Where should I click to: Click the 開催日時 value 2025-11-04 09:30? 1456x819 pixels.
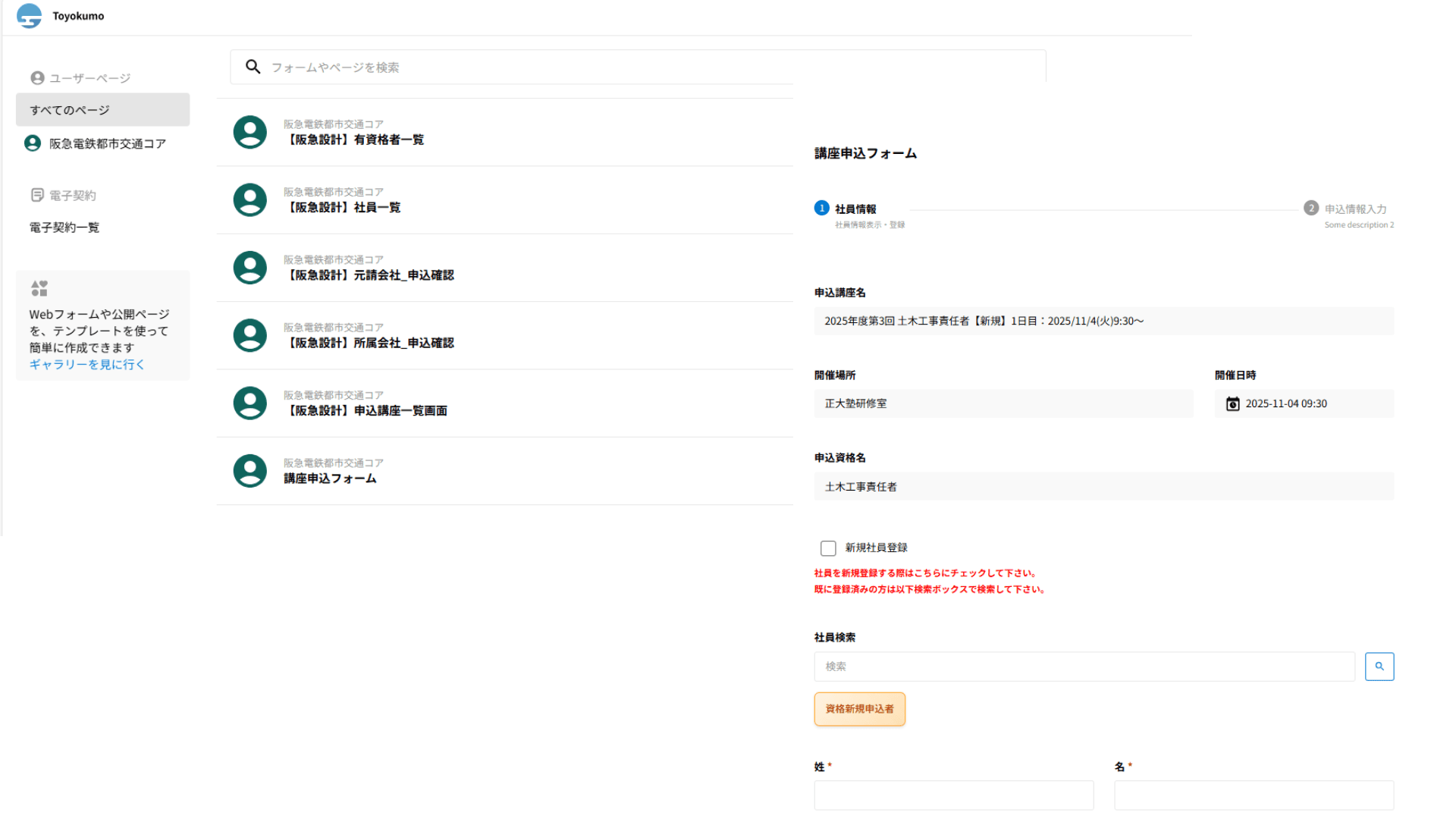pos(1286,404)
